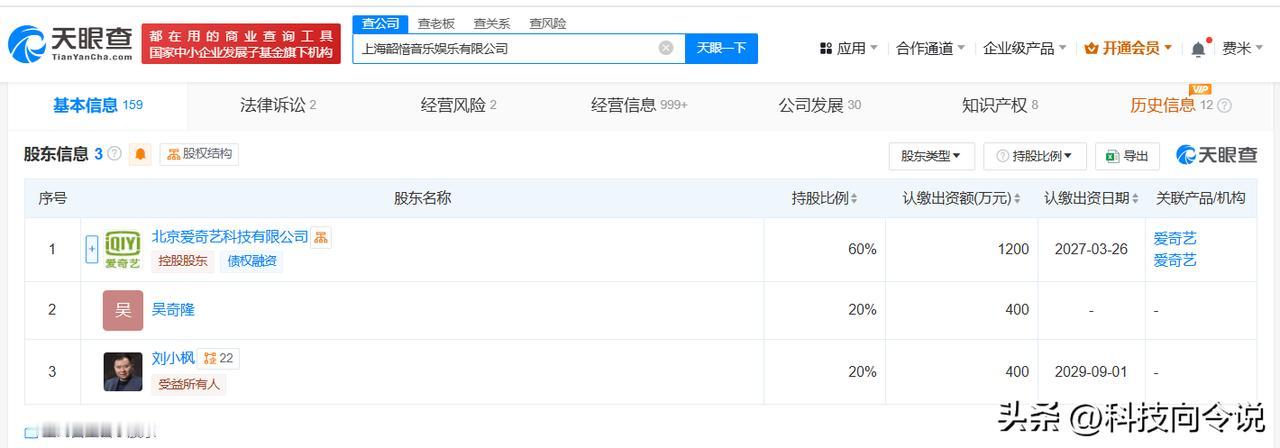This screenshot has height=448, width=1280.
Task: Open the 企业级产品 dropdown menu
Action: tap(1025, 48)
